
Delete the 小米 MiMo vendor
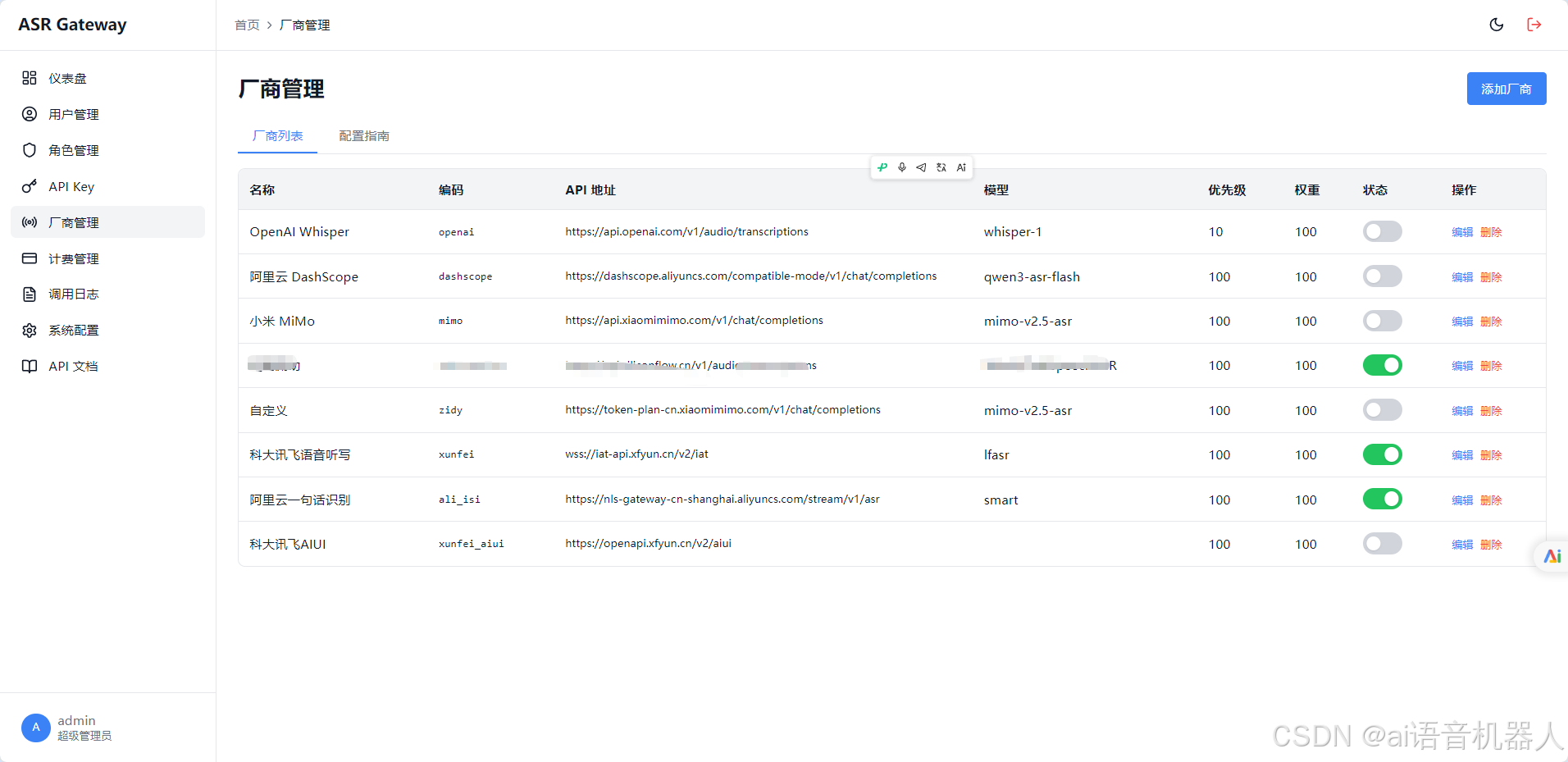click(x=1491, y=322)
